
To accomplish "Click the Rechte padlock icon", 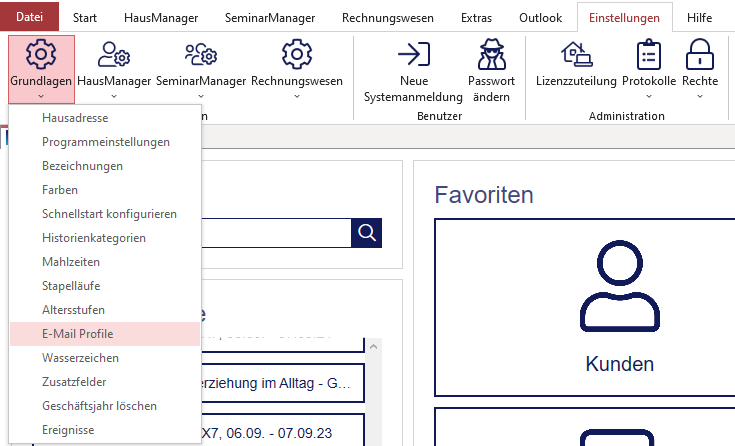I will tap(699, 54).
